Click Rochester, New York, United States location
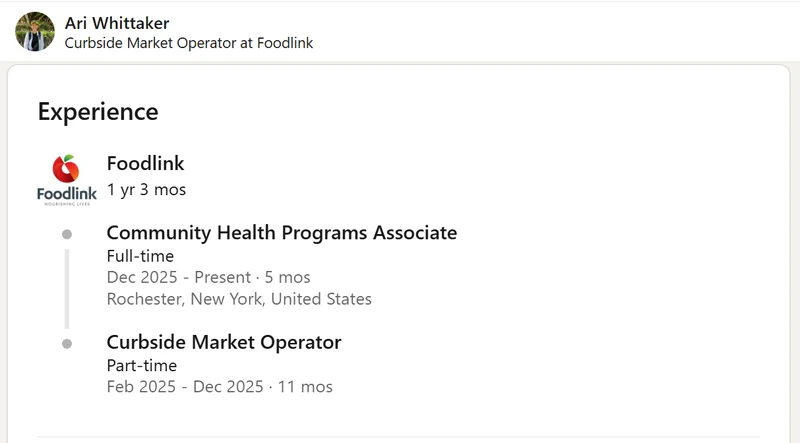The image size is (800, 443). tap(239, 299)
